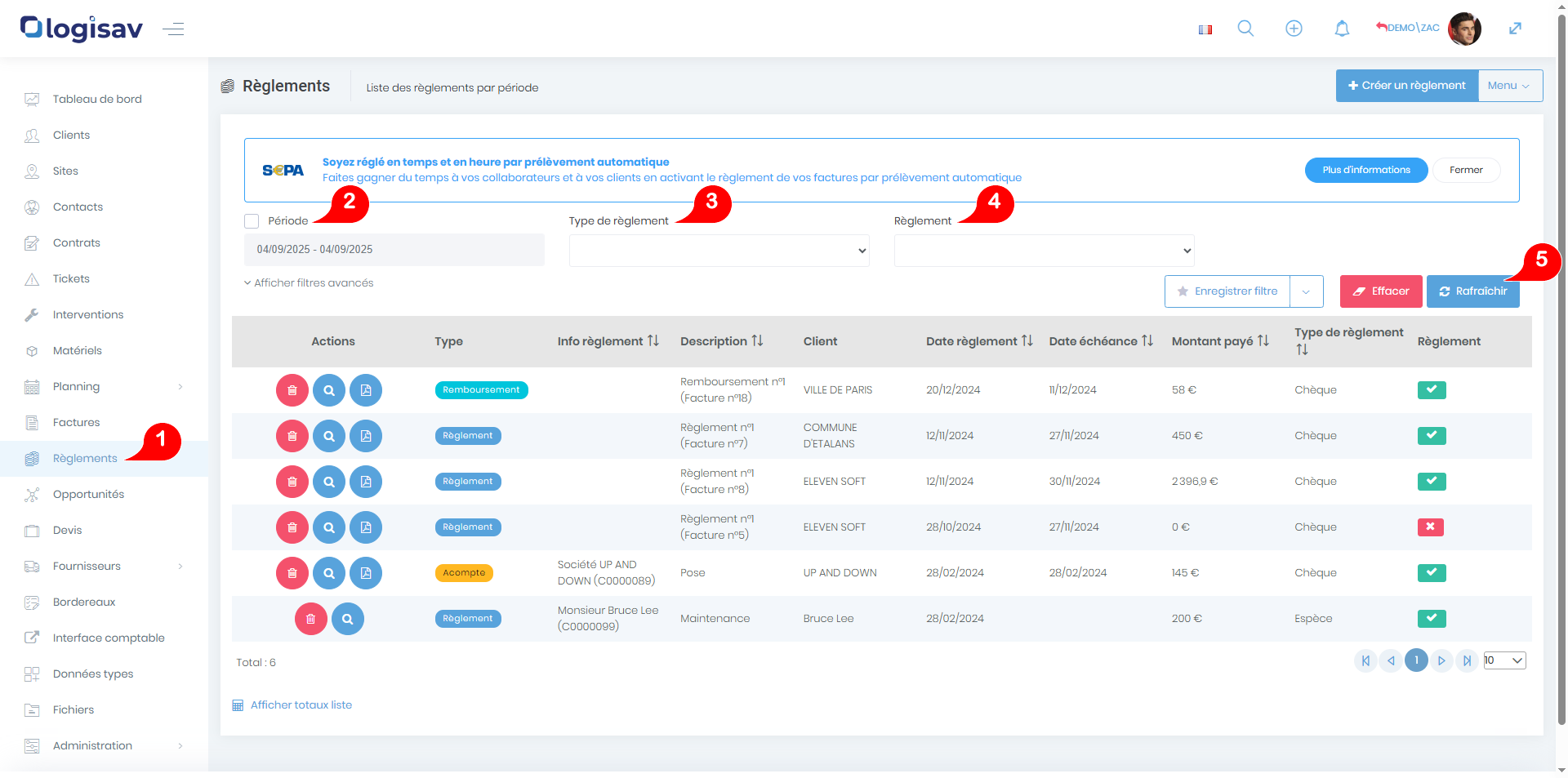Change language using the French flag icon
This screenshot has height=778, width=1568.
[x=1205, y=29]
